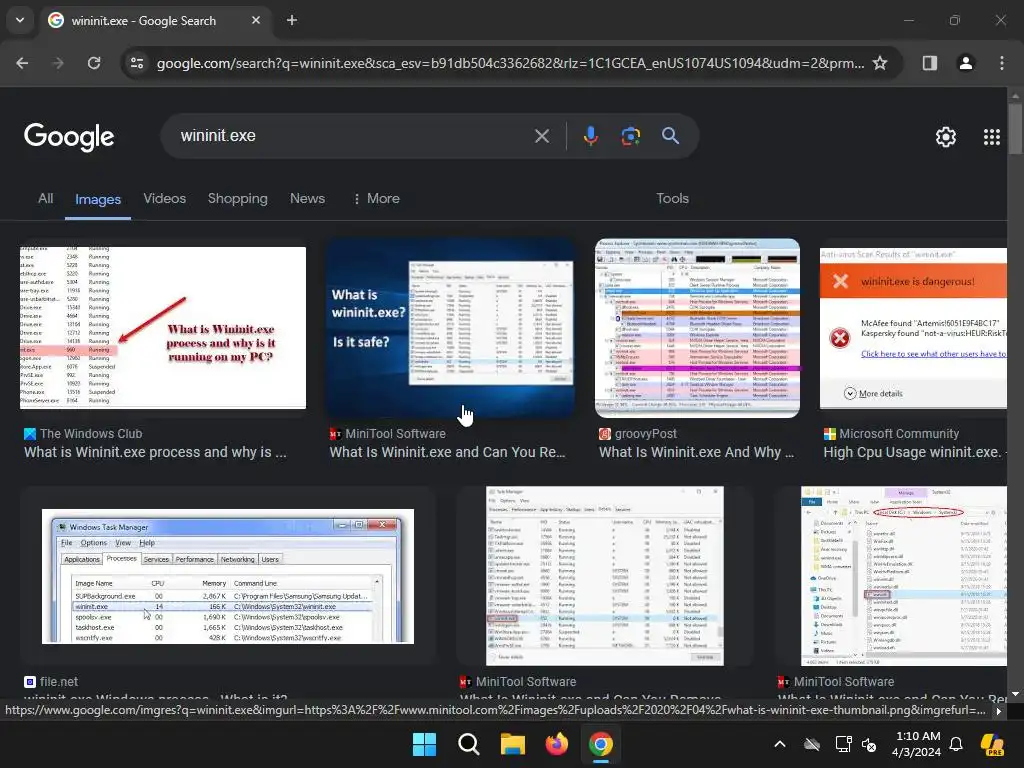Search by image with the Google Lens icon
The width and height of the screenshot is (1024, 768).
tap(630, 136)
